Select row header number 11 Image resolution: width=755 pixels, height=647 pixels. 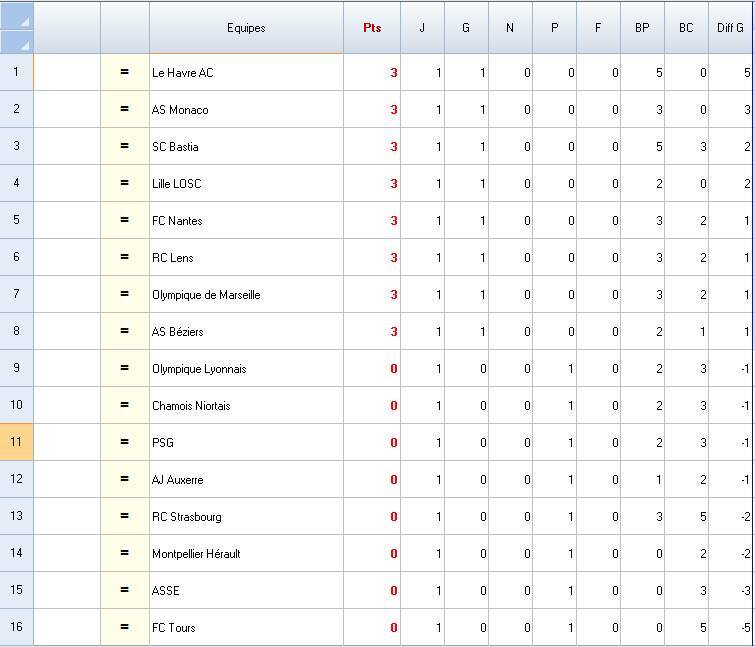click(17, 442)
